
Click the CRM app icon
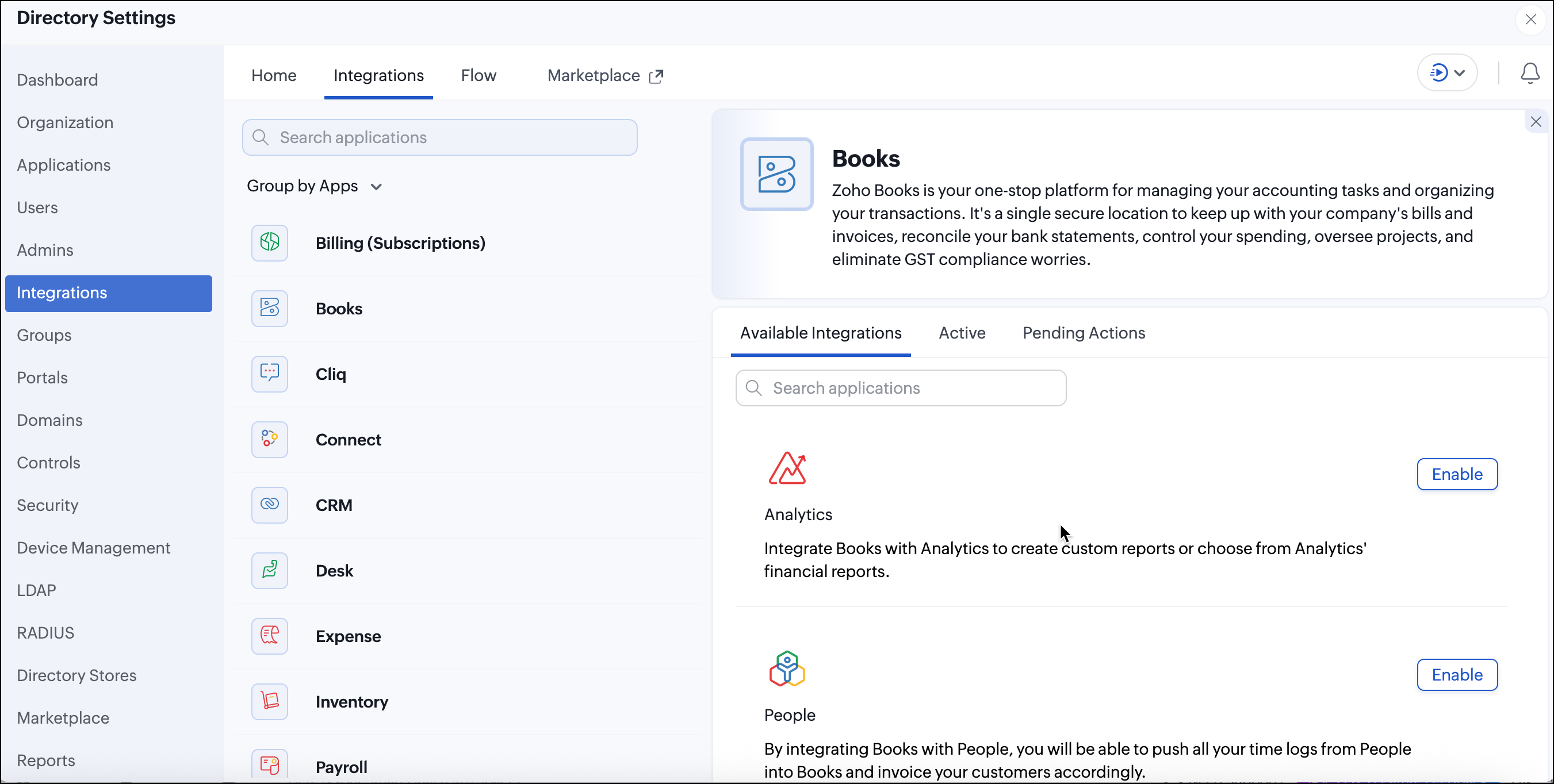tap(269, 505)
